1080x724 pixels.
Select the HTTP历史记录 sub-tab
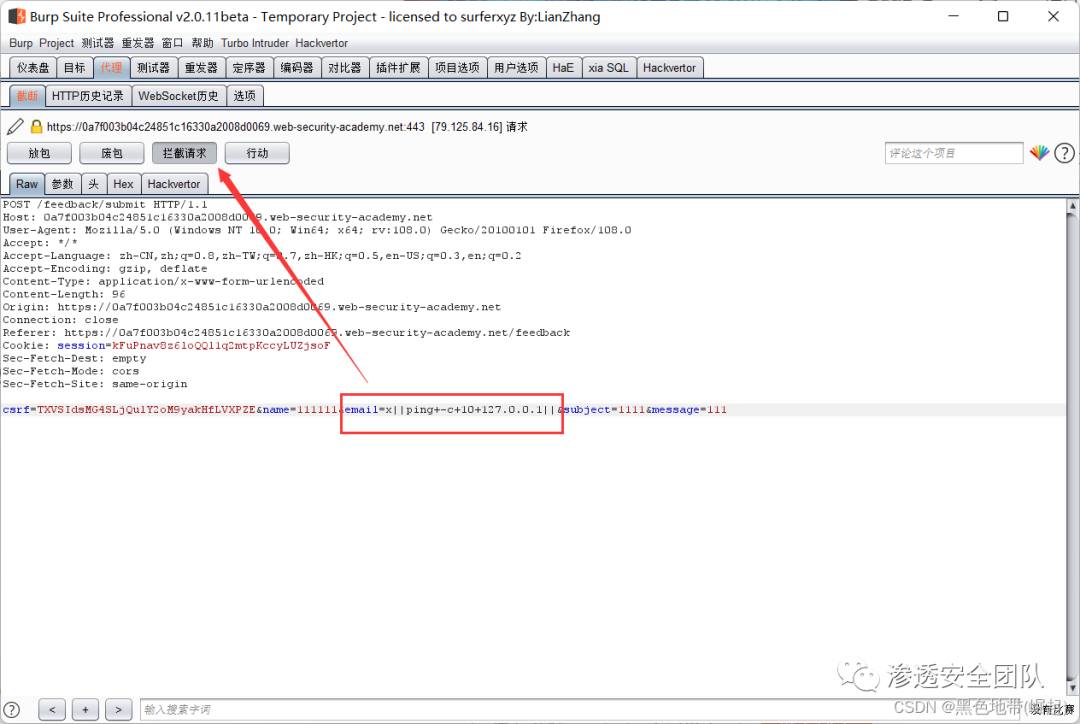87,96
